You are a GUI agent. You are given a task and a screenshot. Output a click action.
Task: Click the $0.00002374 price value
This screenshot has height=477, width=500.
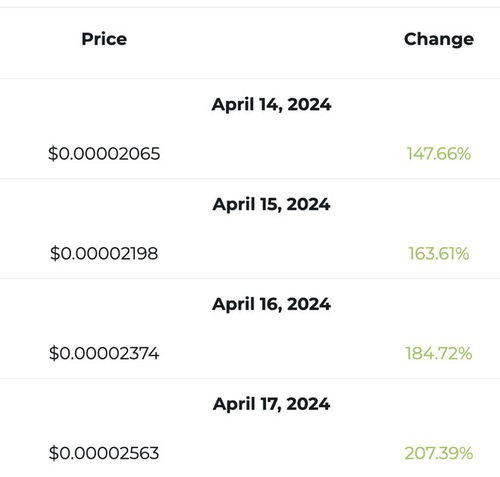point(104,353)
